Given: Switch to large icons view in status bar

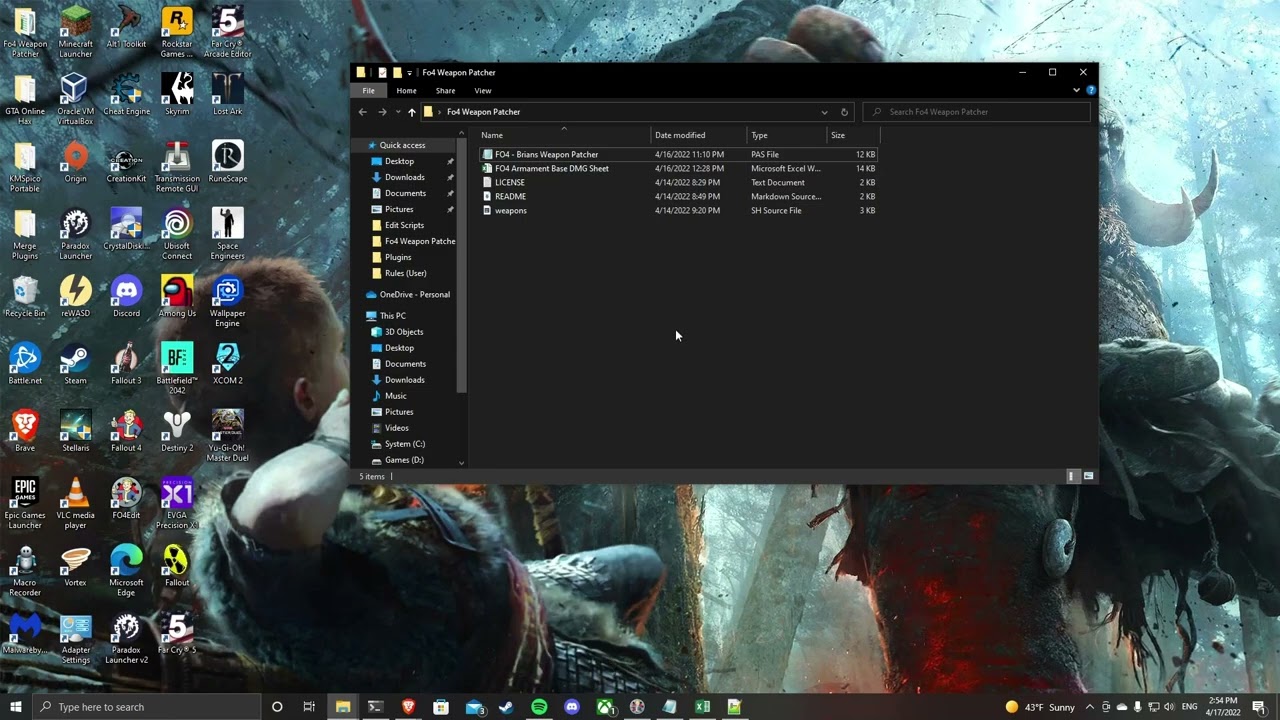Looking at the screenshot, I should (x=1088, y=476).
